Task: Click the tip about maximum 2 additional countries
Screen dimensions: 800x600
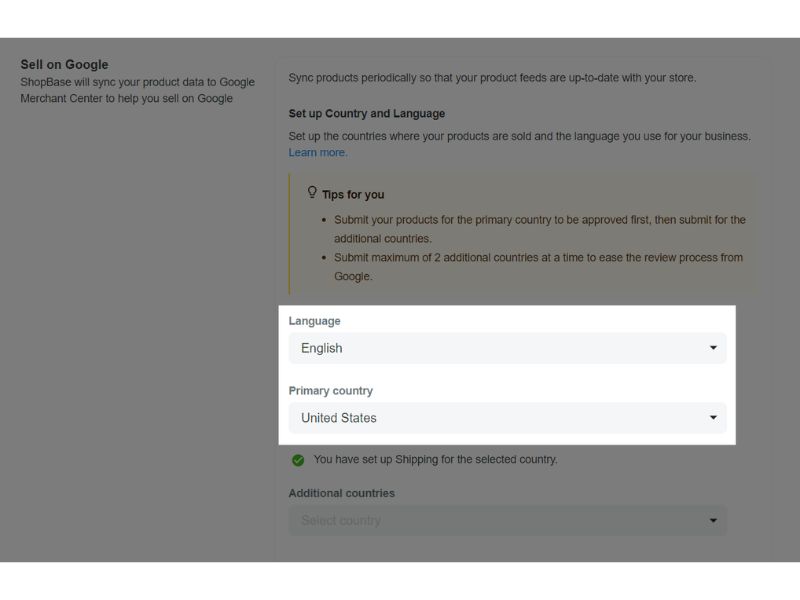Action: click(538, 267)
